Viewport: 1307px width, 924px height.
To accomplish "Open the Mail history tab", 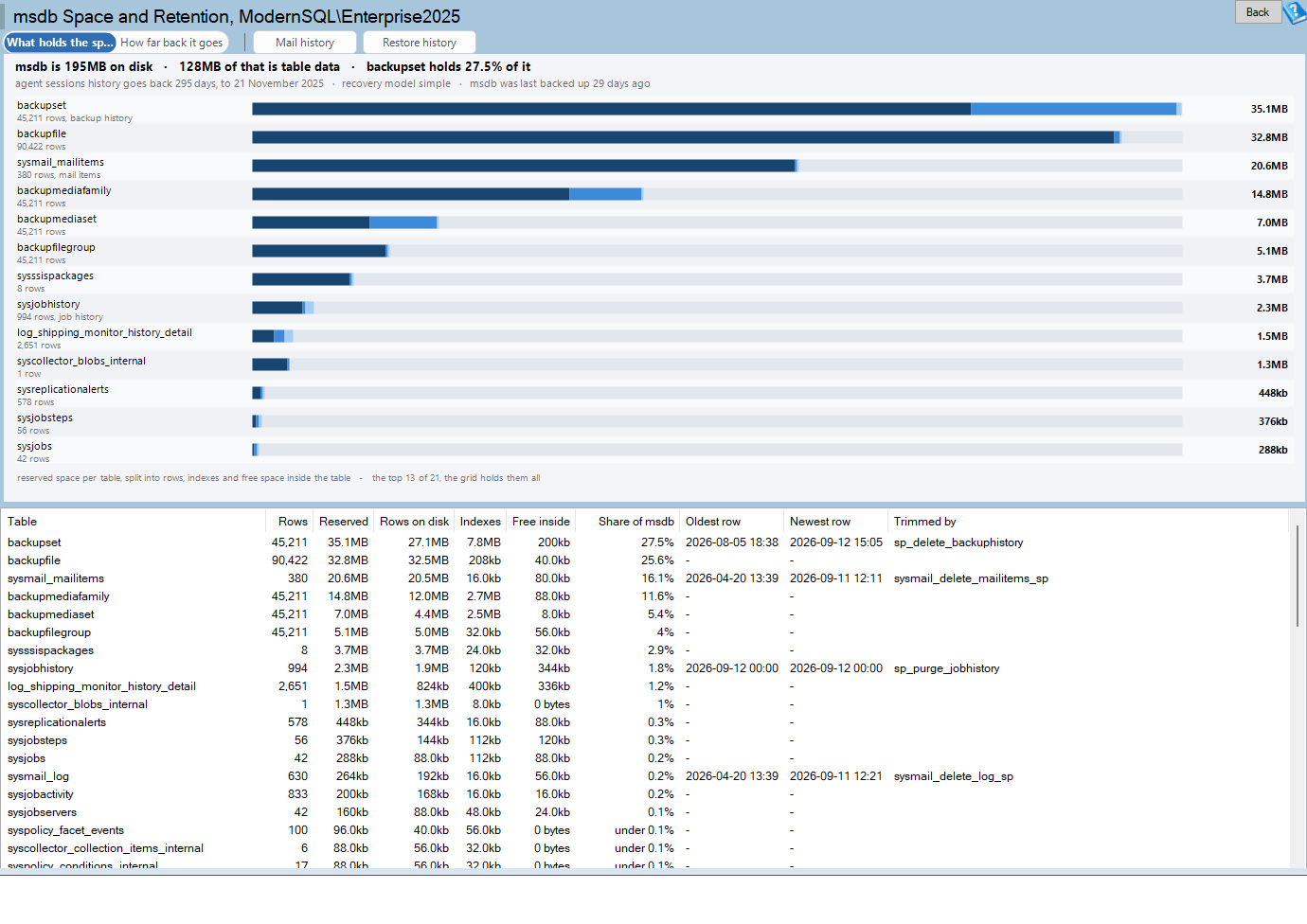I will point(305,43).
